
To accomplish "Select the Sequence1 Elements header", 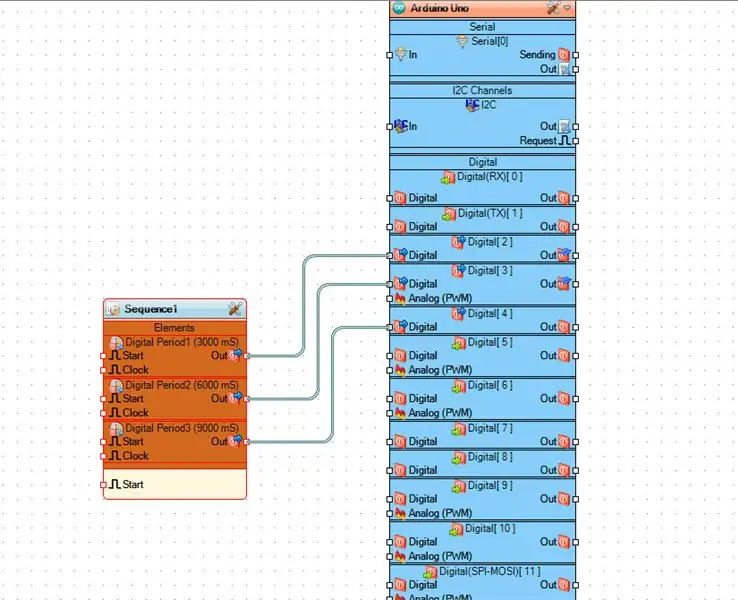I will click(x=175, y=328).
